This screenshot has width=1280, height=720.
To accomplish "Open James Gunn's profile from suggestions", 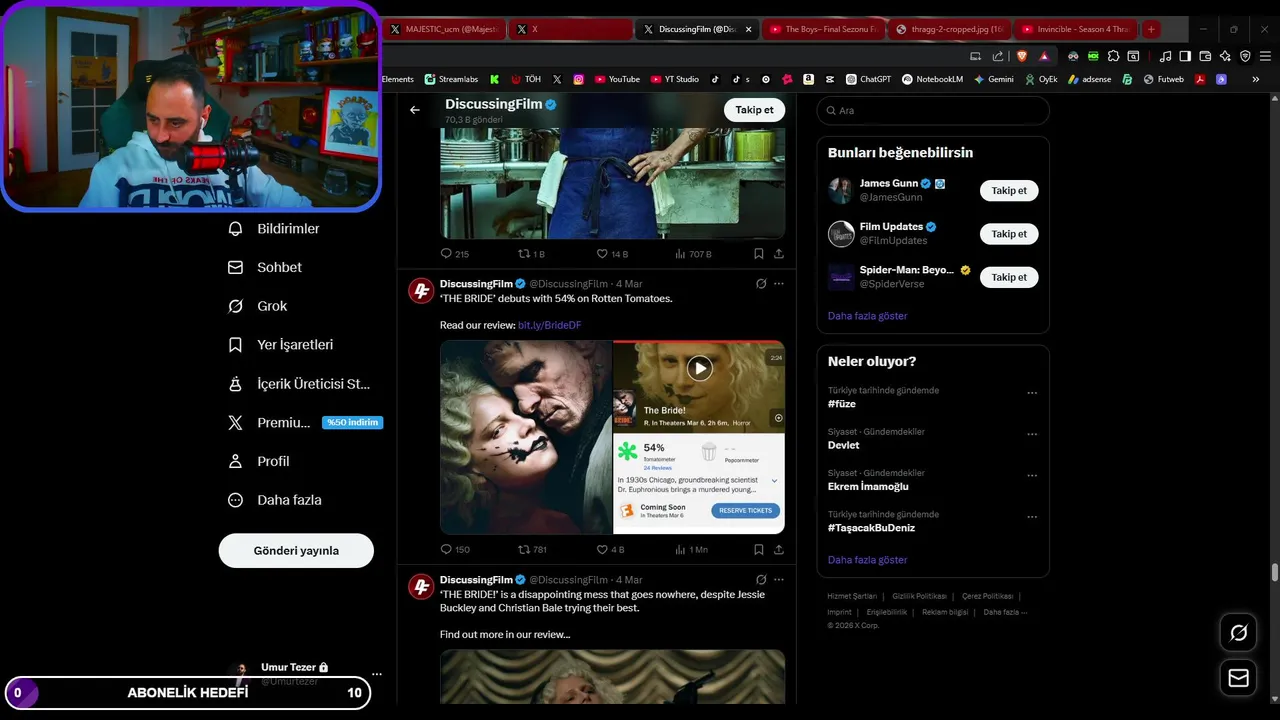I will tap(889, 184).
